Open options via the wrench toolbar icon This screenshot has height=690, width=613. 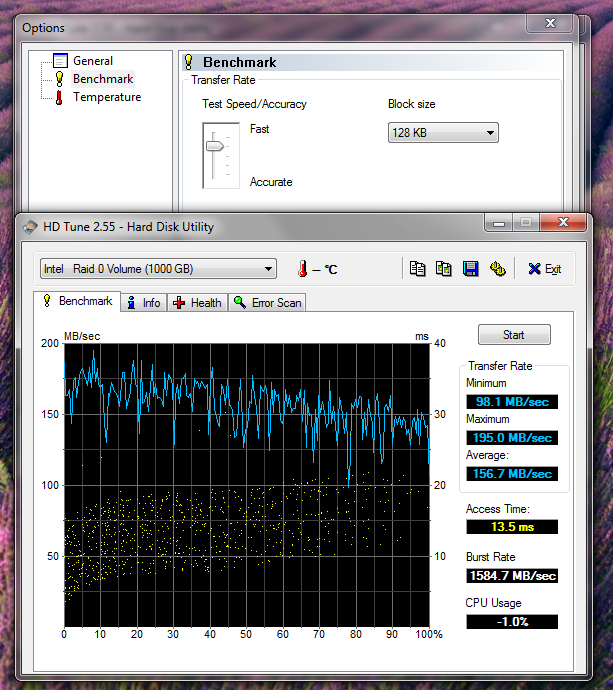coord(497,269)
